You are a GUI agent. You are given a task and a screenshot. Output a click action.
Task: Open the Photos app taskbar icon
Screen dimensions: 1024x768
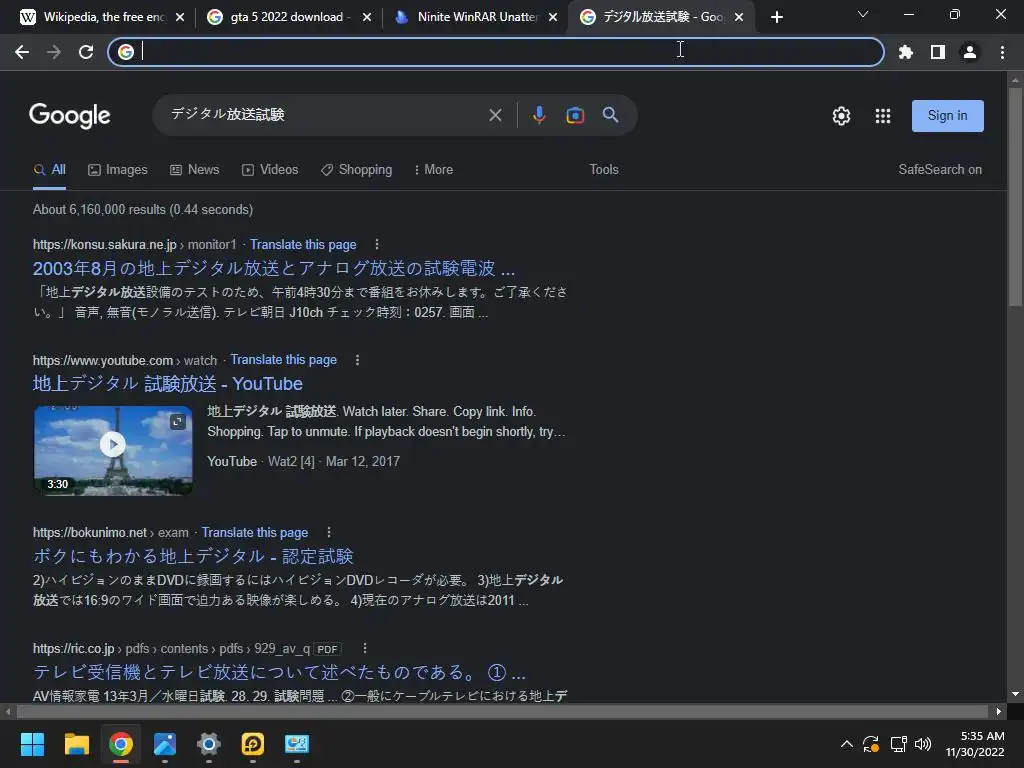(x=165, y=744)
